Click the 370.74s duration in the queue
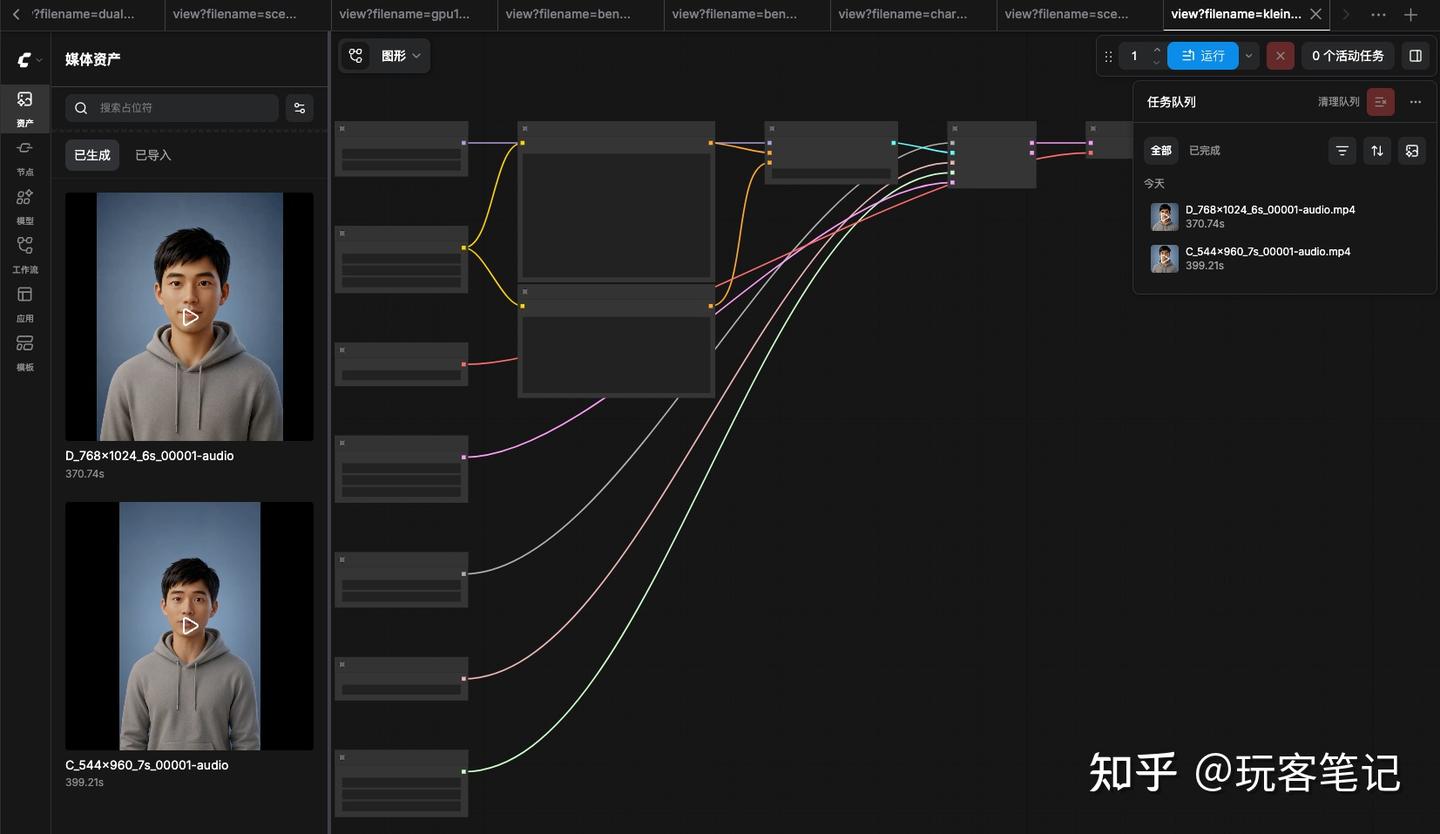This screenshot has height=834, width=1440. click(1205, 224)
